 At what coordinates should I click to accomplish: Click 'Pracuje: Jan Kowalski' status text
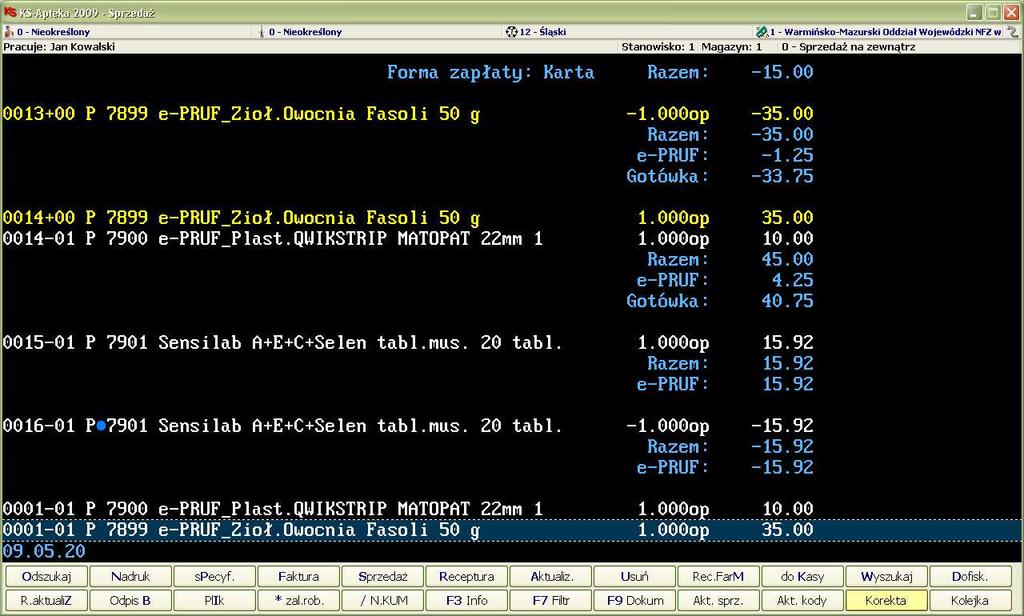tap(59, 46)
